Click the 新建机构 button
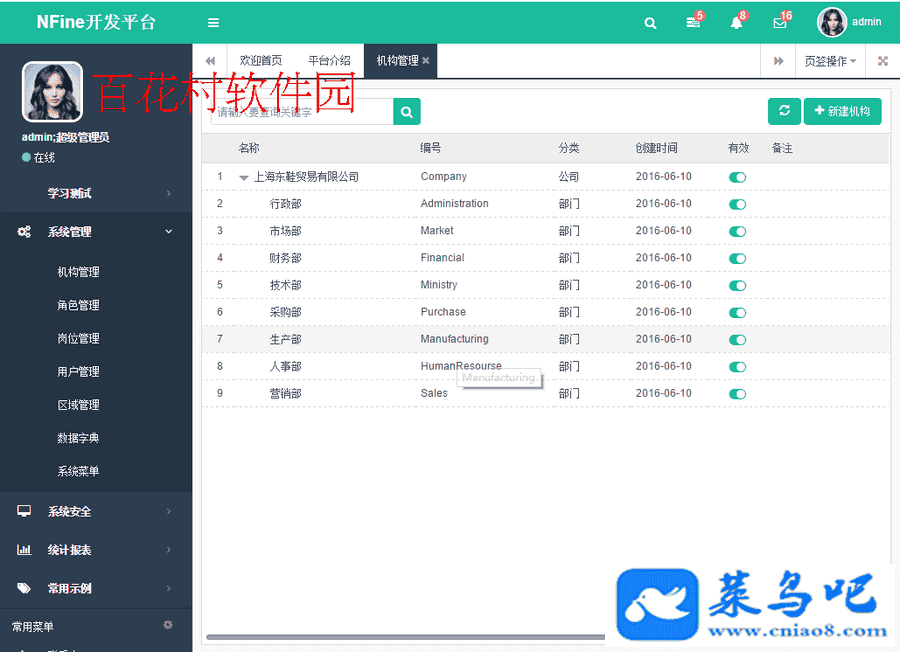Viewport: 900px width, 652px height. 842,111
